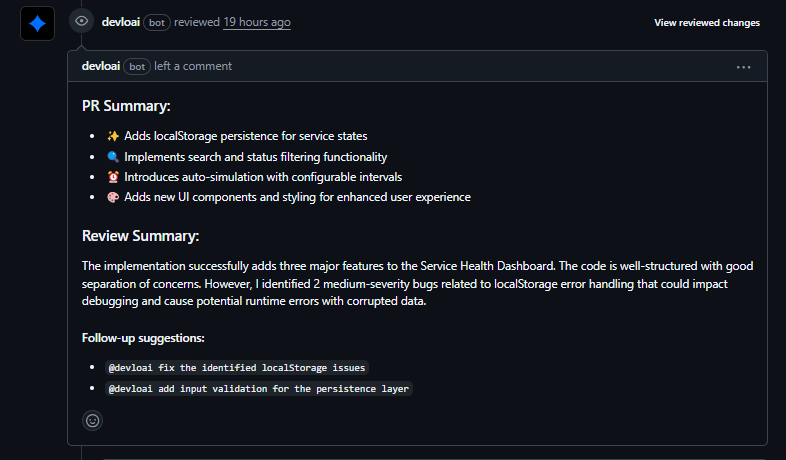This screenshot has width=786, height=460.
Task: Click the 19 hours ago timestamp
Action: (x=257, y=22)
